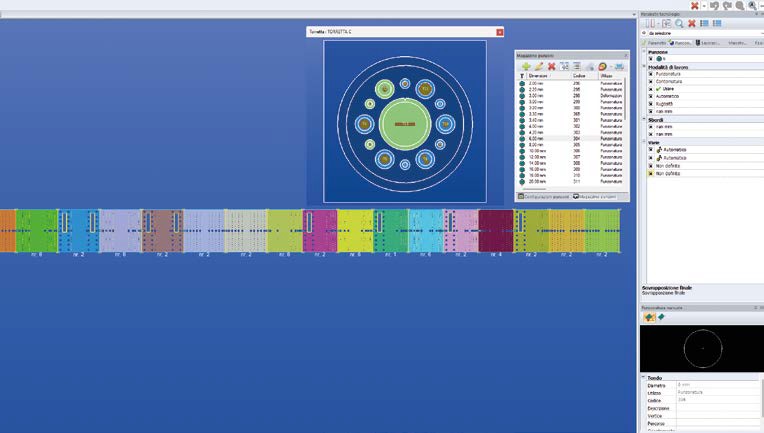This screenshot has height=433, width=764.
Task: Click red X delete icon in Magazzino toolbar
Action: pos(552,66)
